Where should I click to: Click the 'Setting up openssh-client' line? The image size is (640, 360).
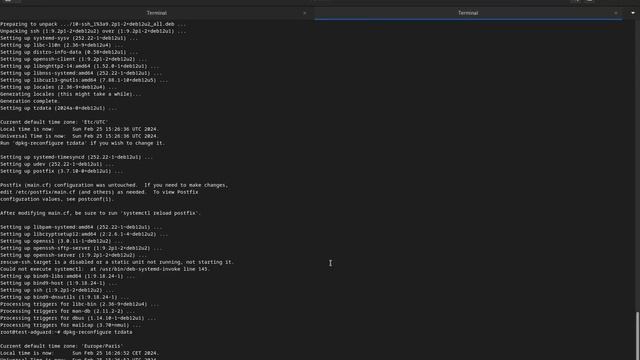[x=74, y=59]
